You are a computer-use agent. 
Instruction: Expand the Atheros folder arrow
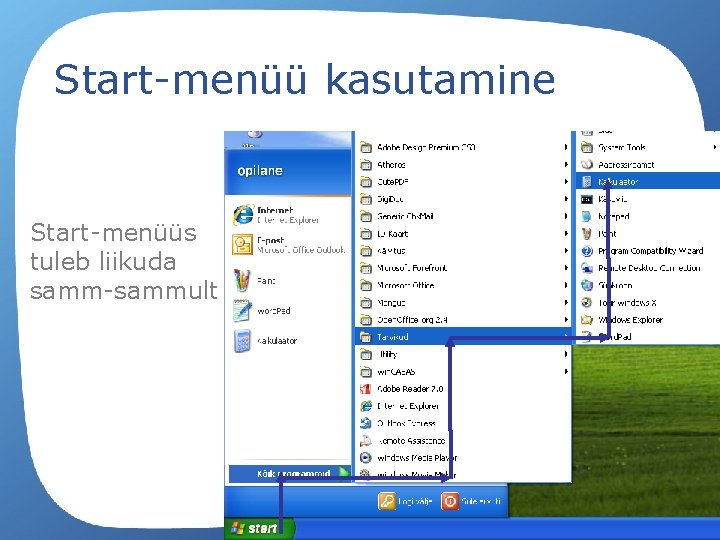[x=566, y=164]
